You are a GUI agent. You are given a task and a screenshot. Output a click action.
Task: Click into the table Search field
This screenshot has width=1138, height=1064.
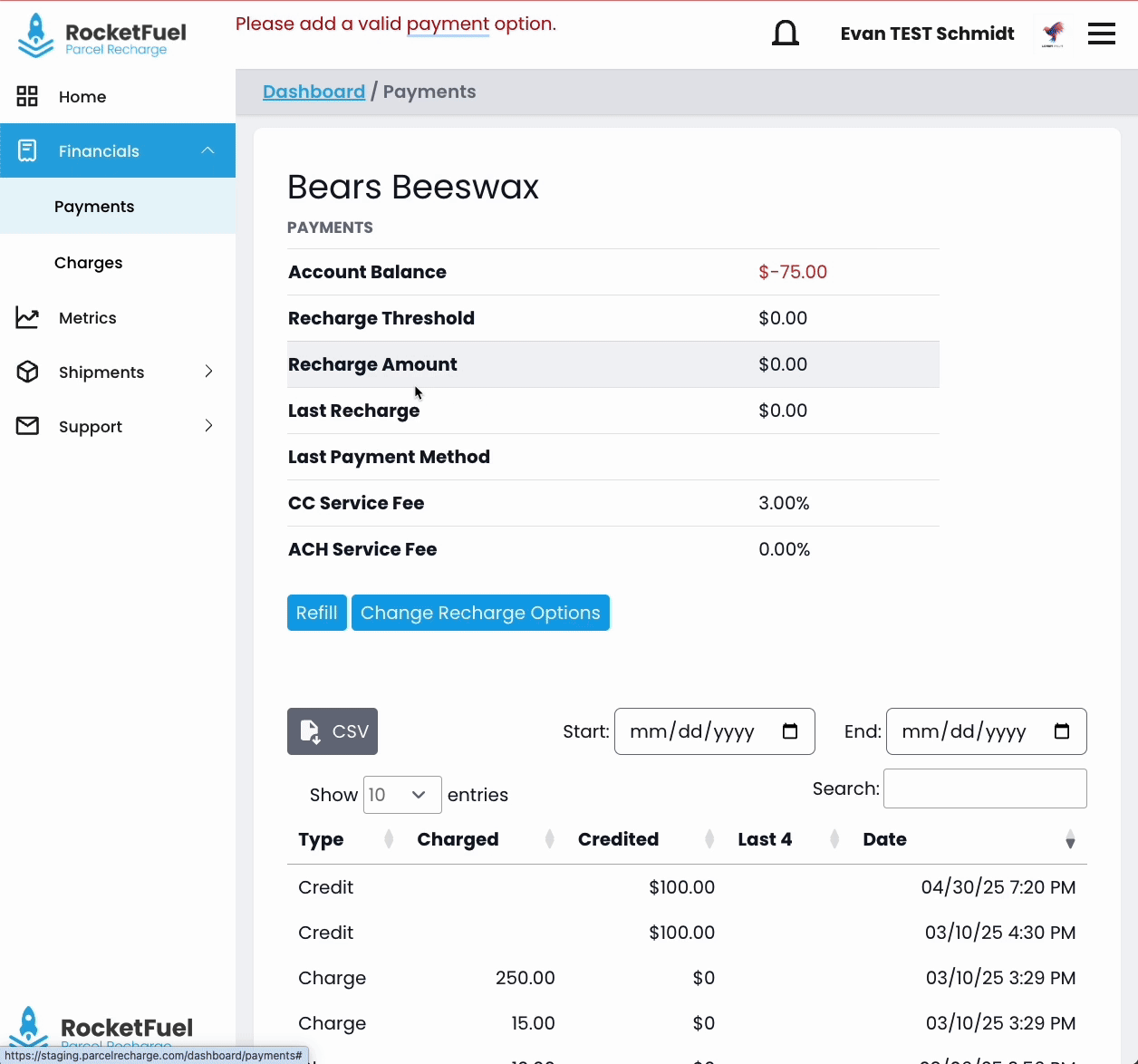pos(985,788)
